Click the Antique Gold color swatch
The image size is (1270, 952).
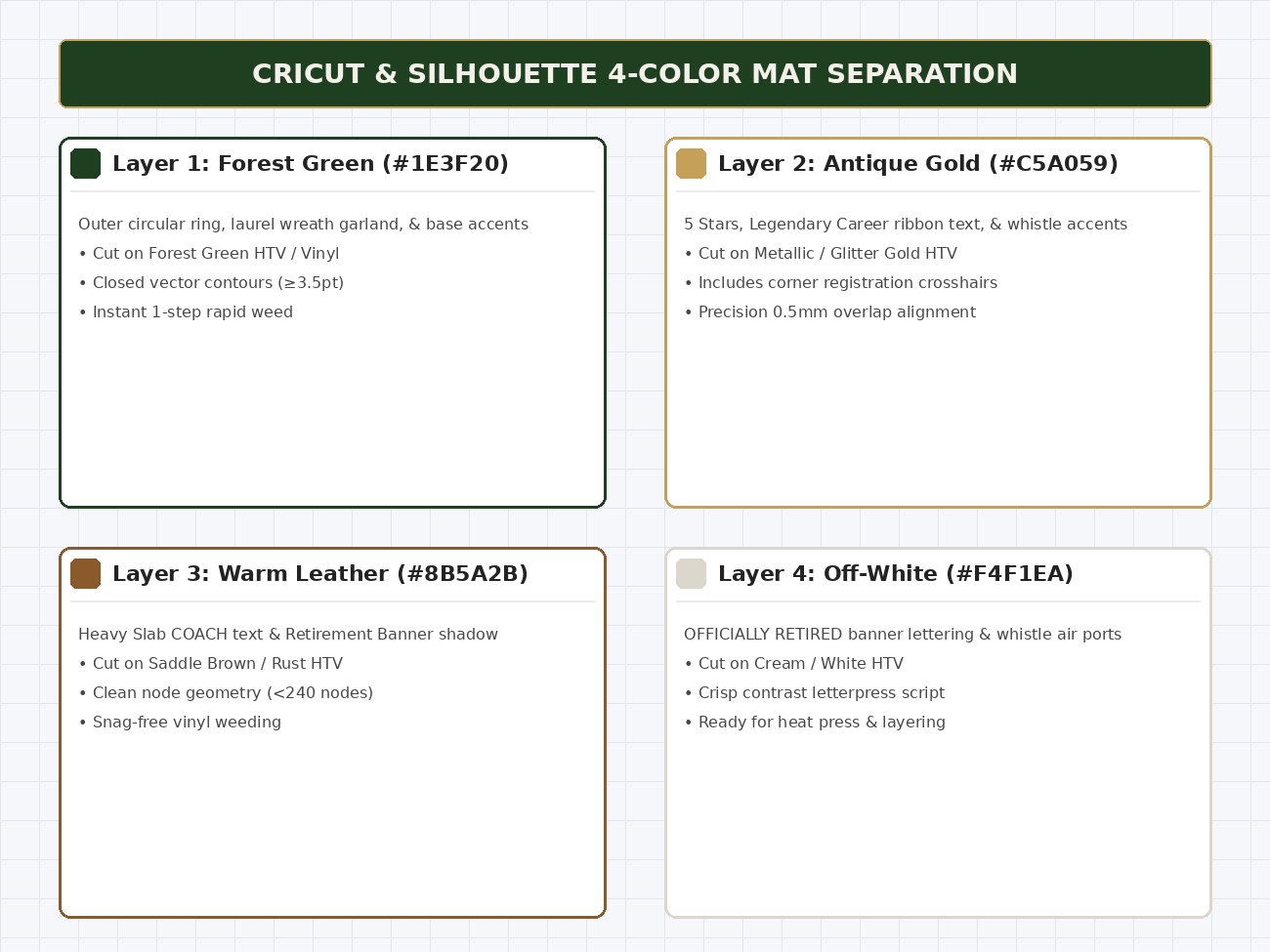coord(692,163)
